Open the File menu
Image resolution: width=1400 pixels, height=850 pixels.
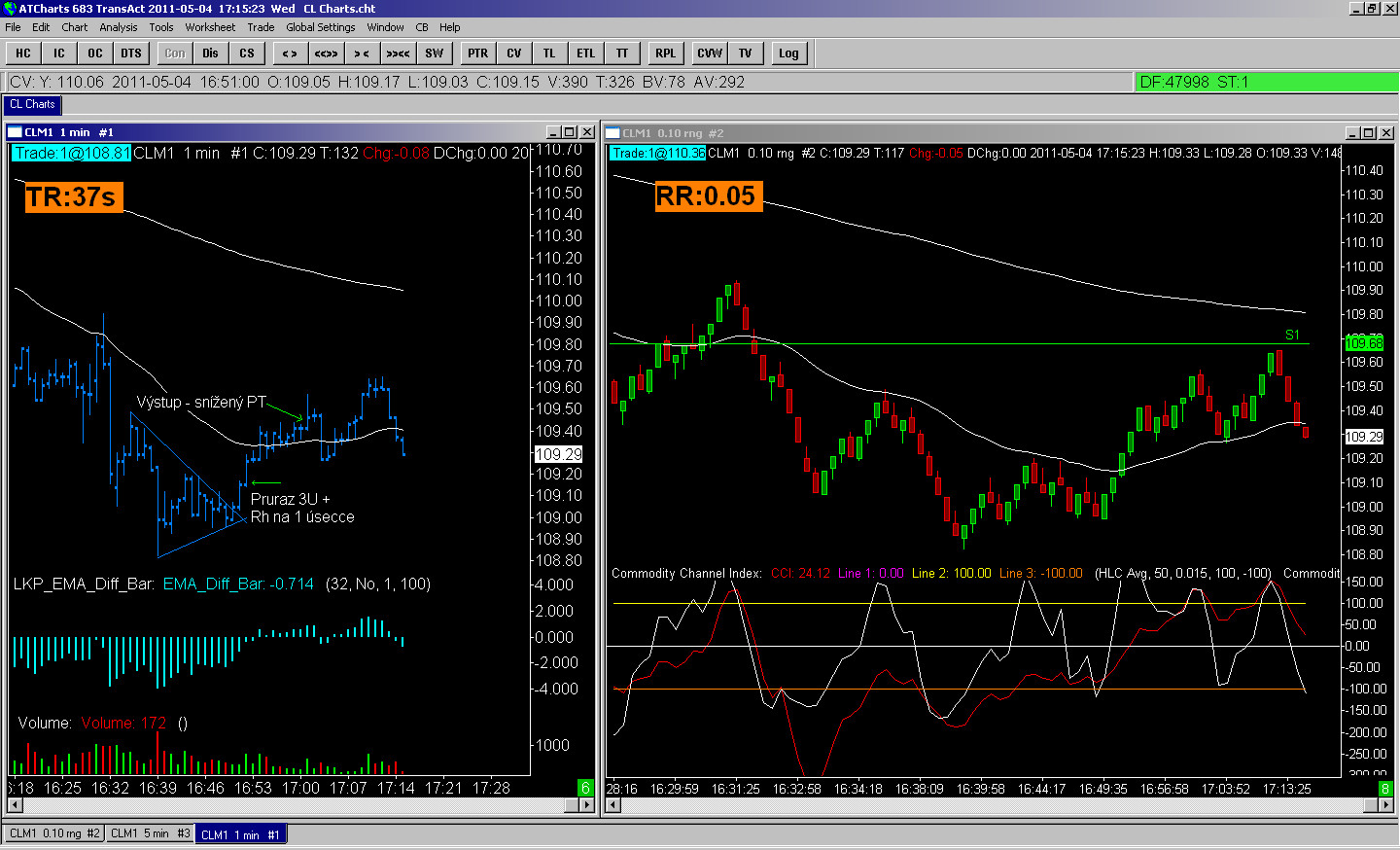pos(13,27)
